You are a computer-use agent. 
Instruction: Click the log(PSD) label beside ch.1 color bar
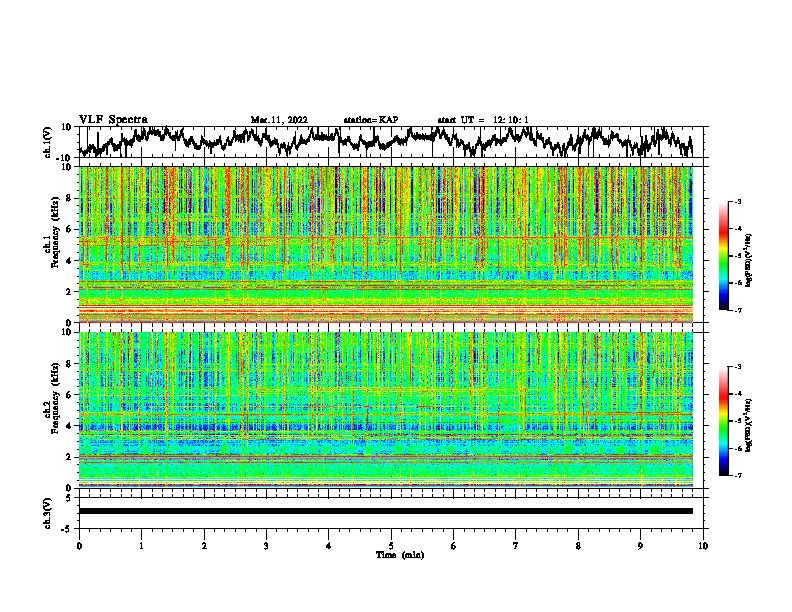point(749,260)
